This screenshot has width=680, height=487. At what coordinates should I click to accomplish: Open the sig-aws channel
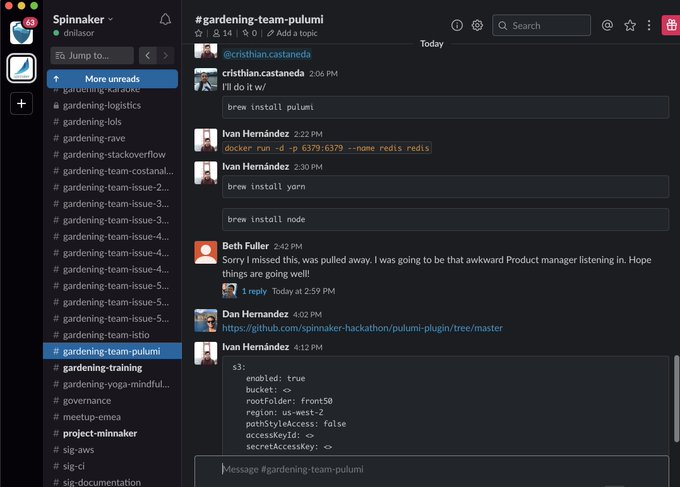point(112,450)
